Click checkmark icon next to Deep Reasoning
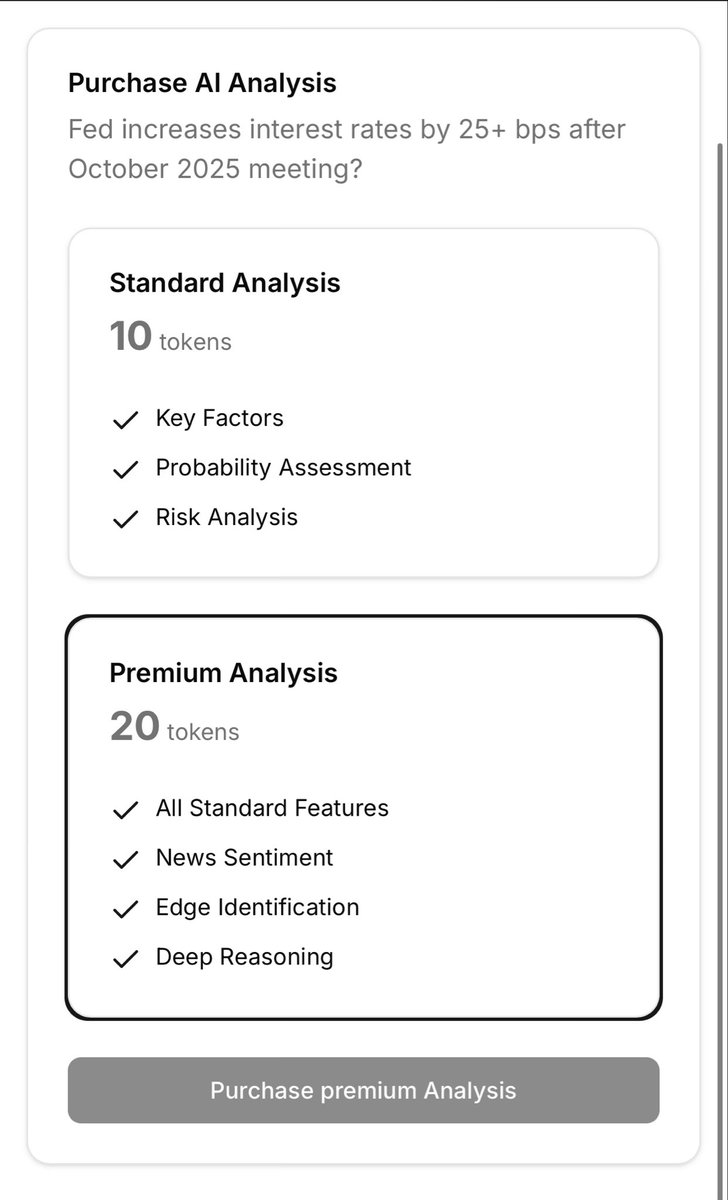This screenshot has height=1200, width=728. [x=125, y=959]
